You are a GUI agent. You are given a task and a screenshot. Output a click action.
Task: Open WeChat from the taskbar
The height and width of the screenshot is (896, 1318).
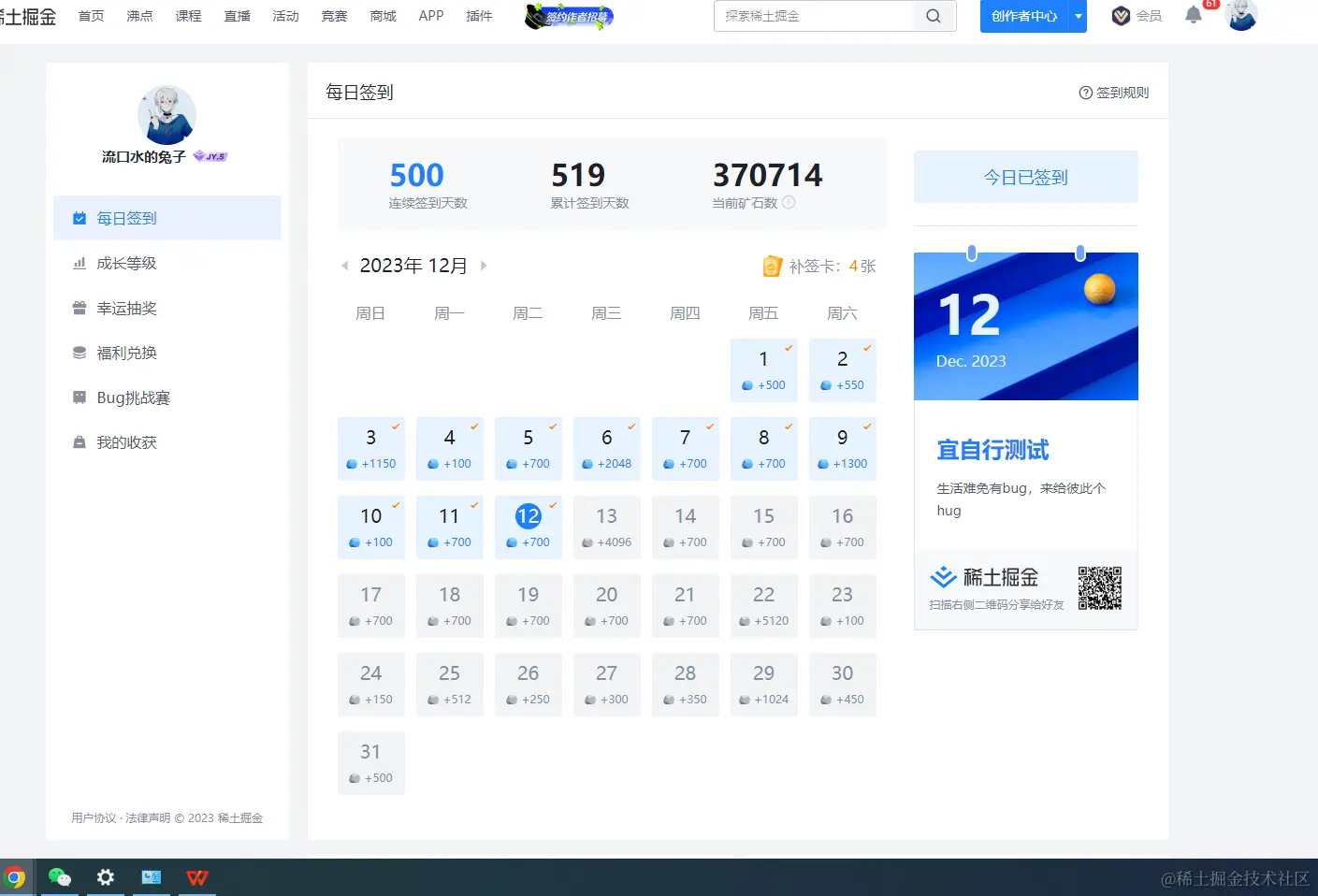coord(59,877)
